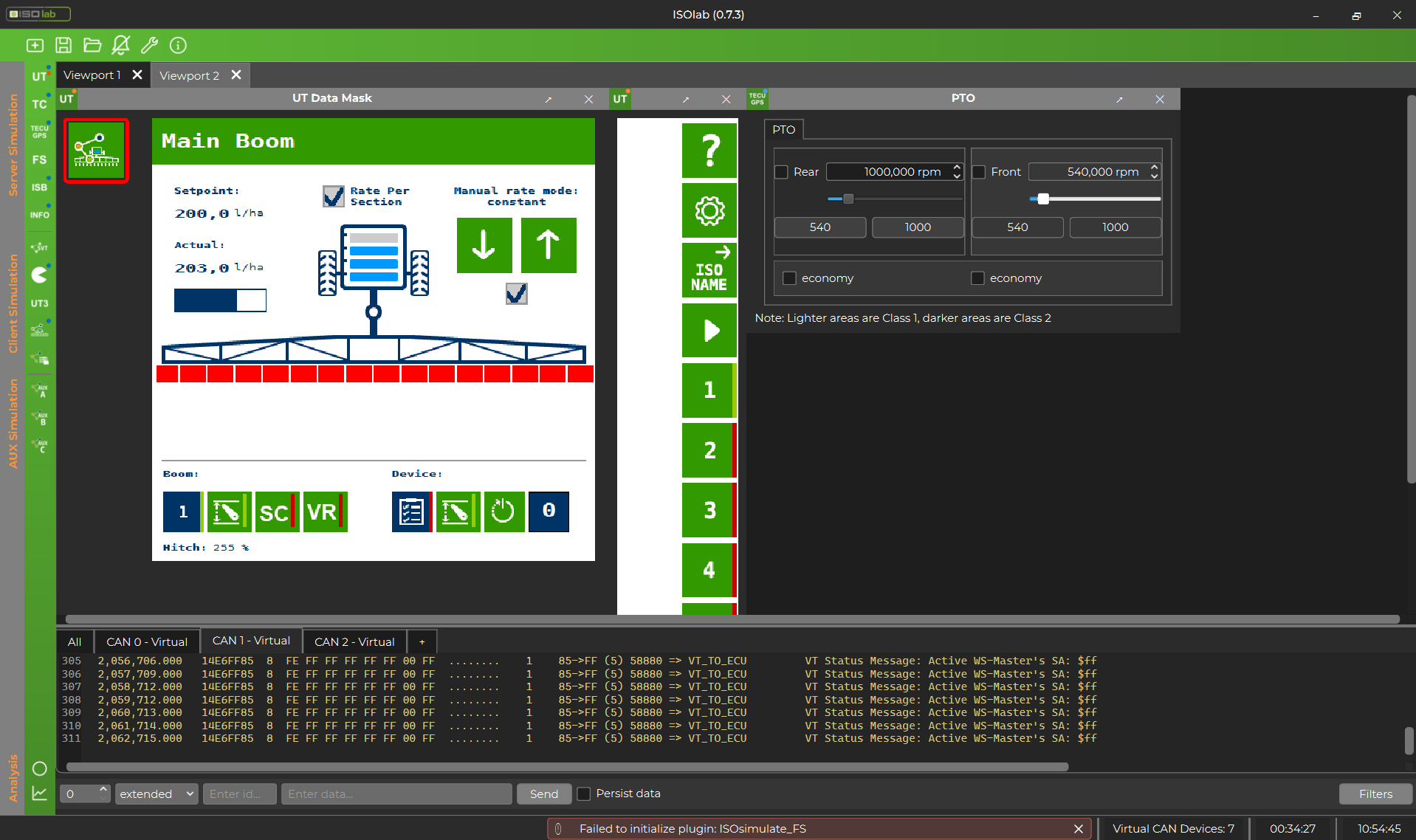Select the All CAN log tab
Screen dimensions: 1416x840
(x=75, y=641)
